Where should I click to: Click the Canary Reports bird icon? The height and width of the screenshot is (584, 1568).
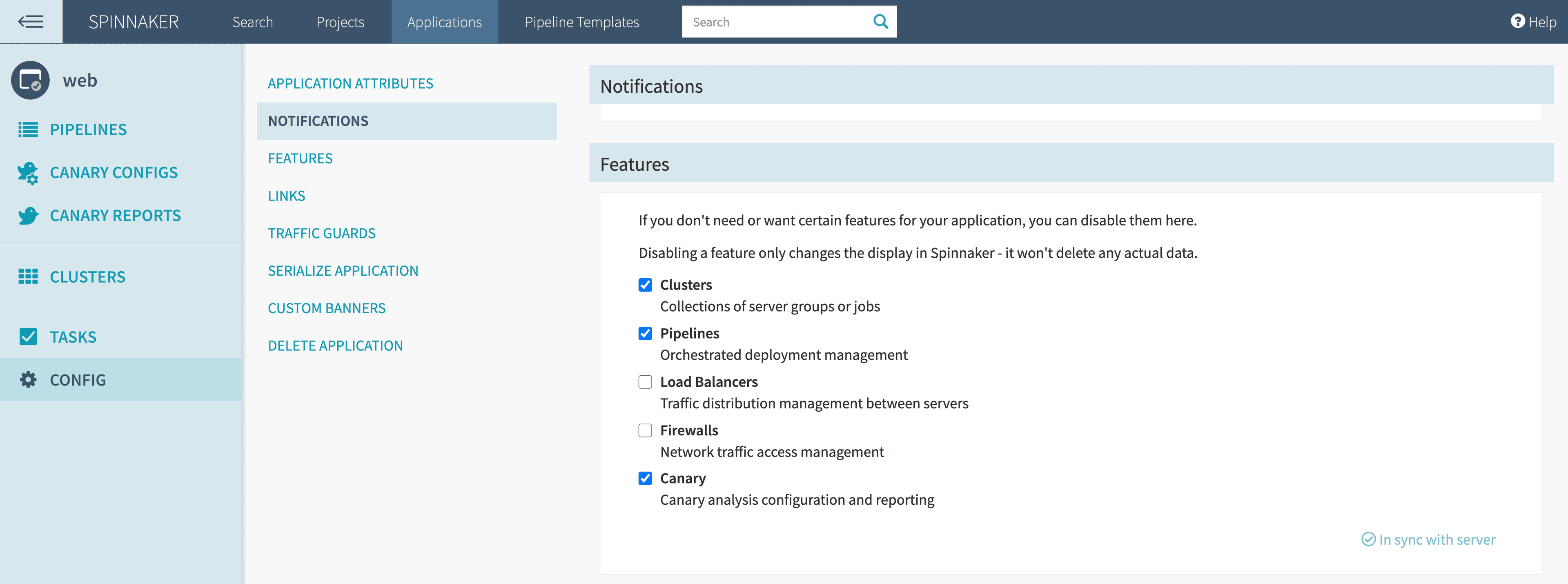(x=28, y=216)
